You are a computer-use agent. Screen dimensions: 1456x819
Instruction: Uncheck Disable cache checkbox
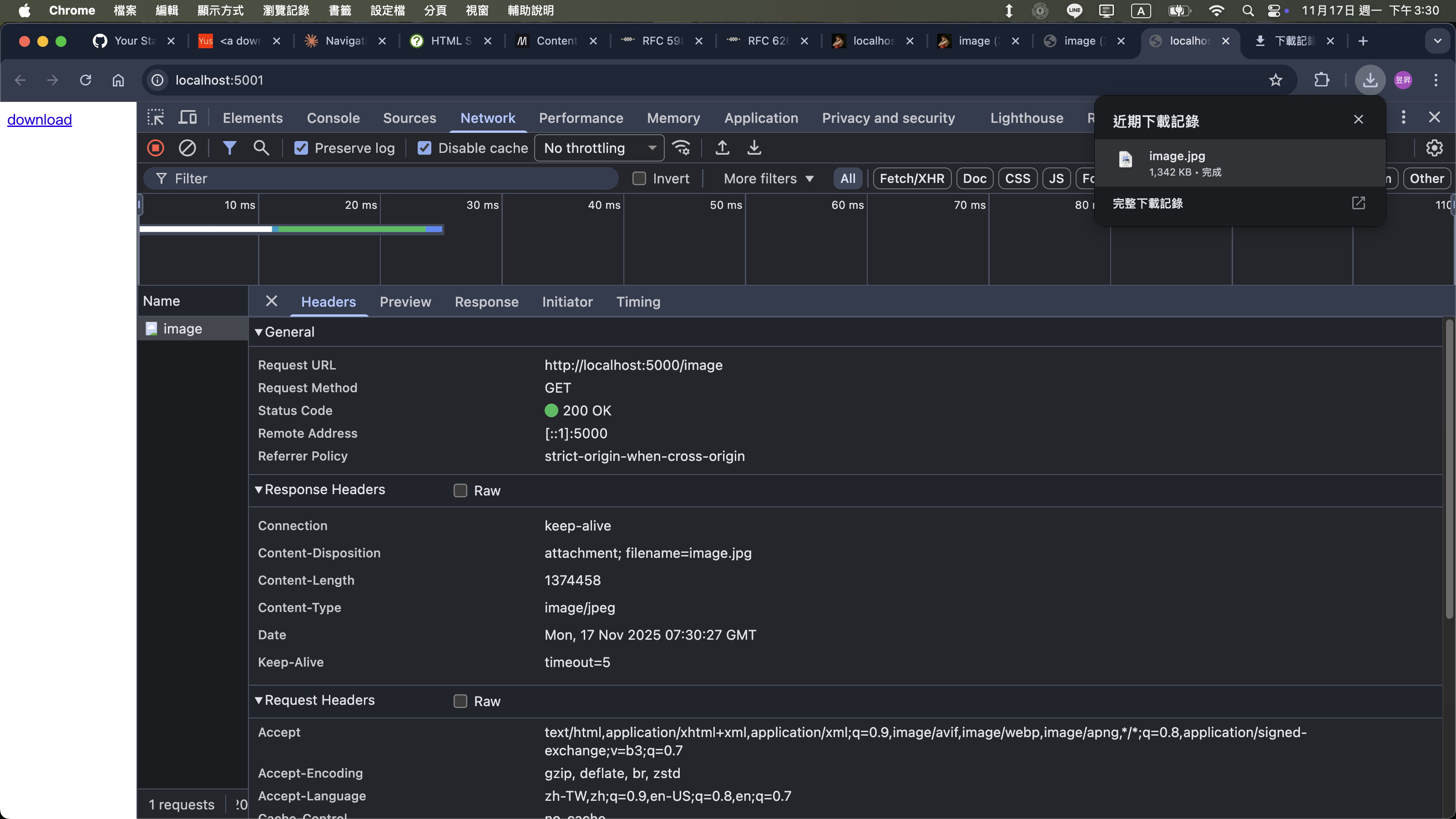point(425,148)
